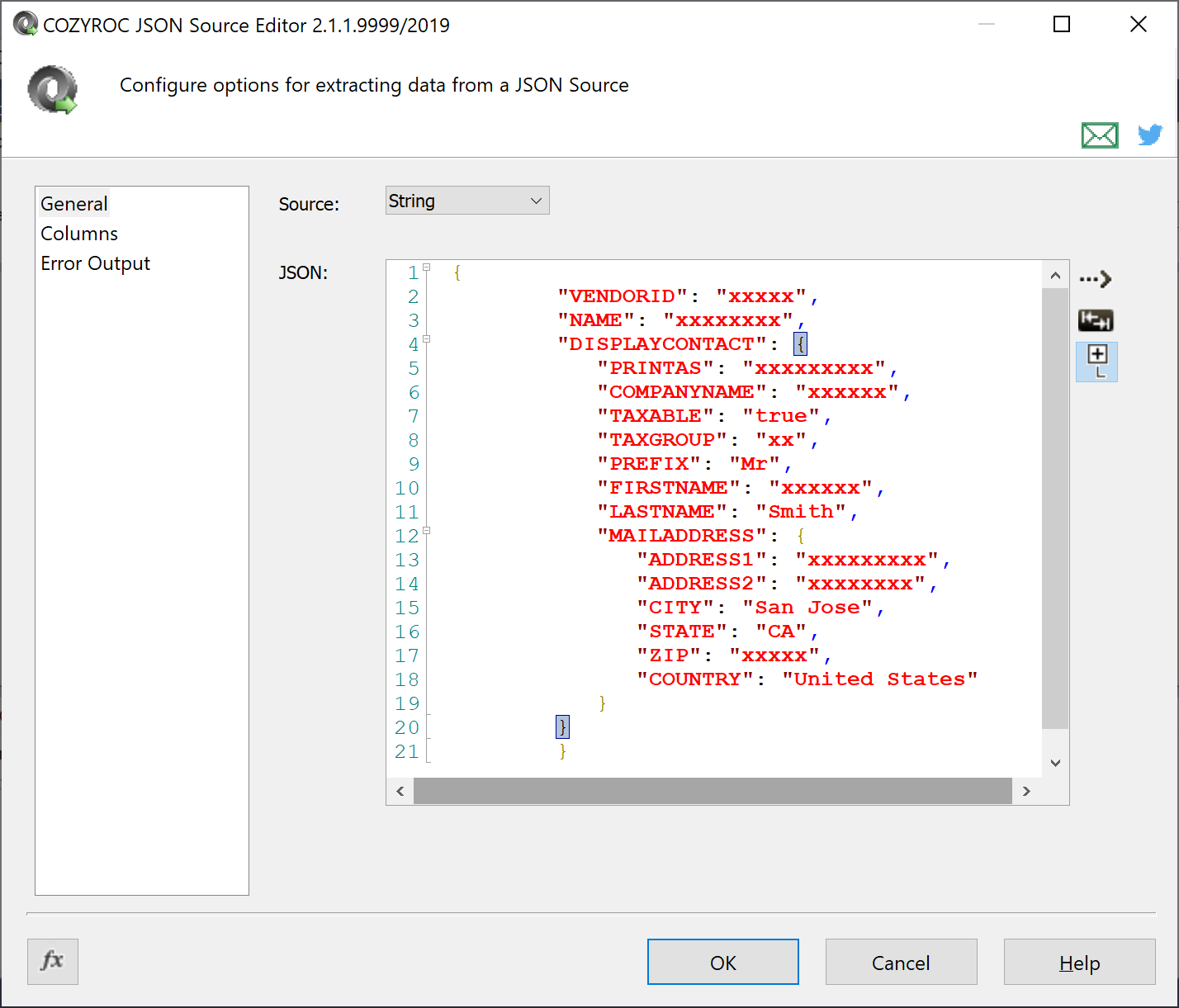Maximize the JSON Source Editor window
Image resolution: width=1179 pixels, height=1008 pixels.
click(x=1062, y=24)
